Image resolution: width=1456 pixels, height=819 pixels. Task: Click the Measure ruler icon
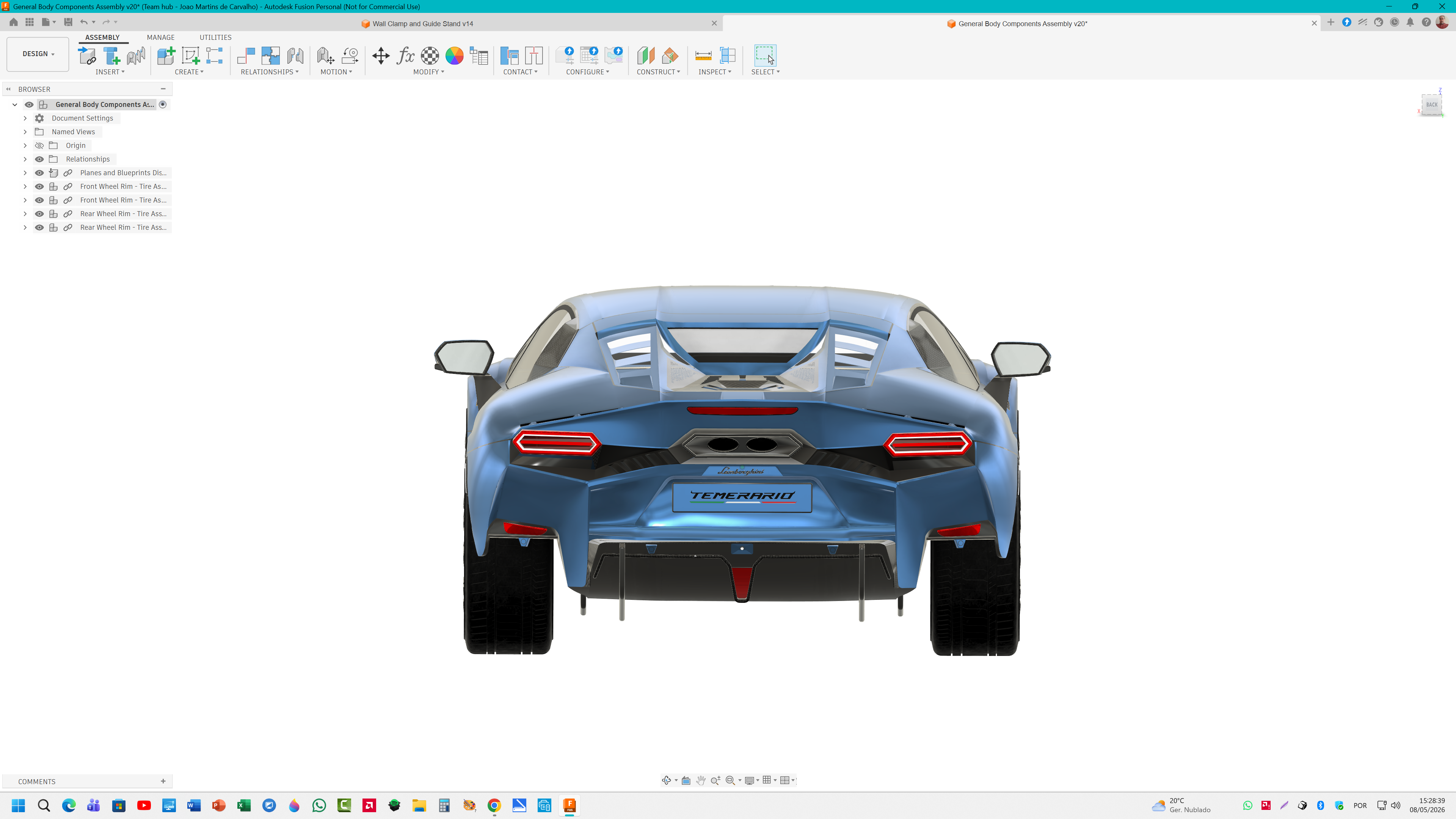[x=703, y=55]
